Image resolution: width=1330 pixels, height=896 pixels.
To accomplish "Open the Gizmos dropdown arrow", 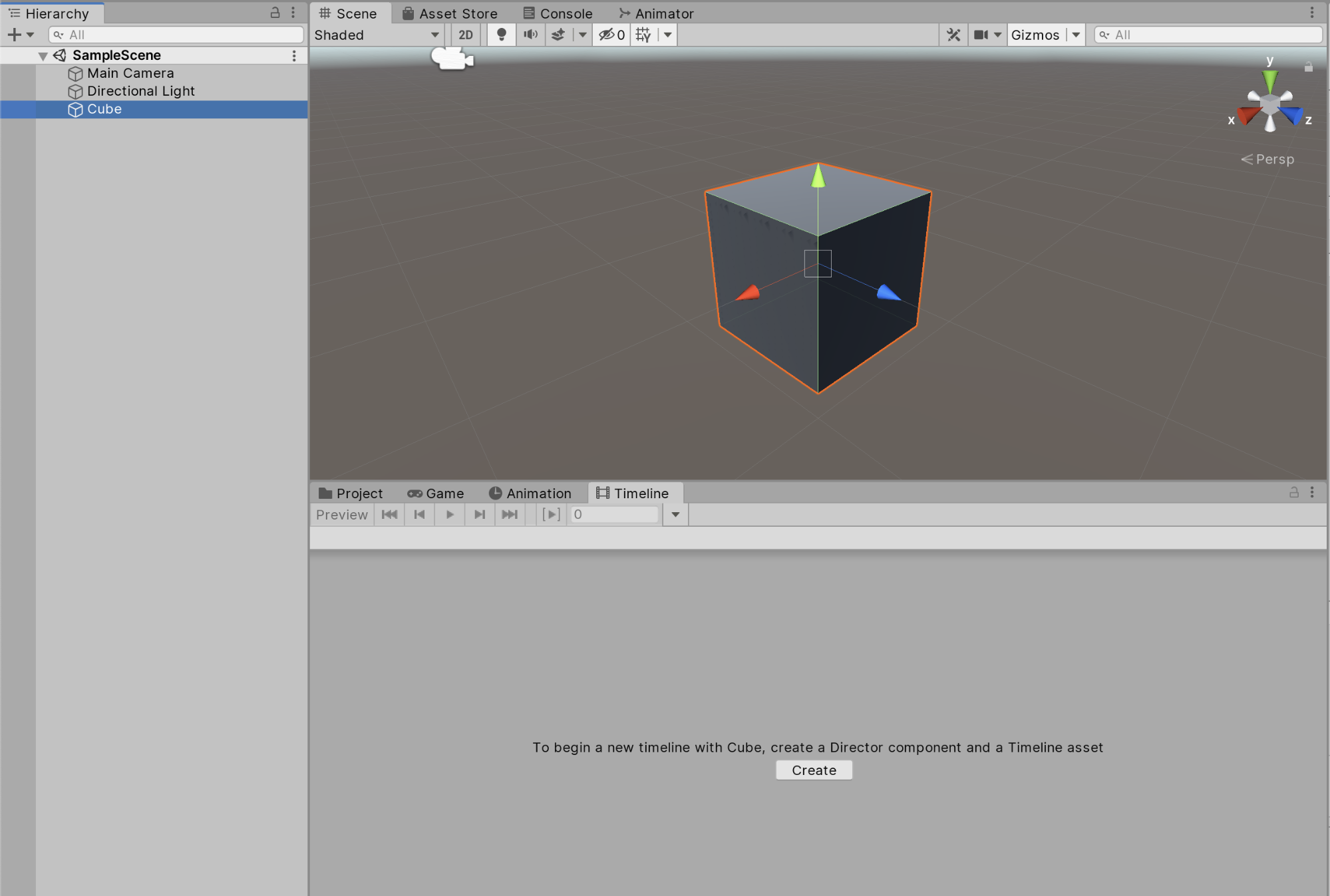I will (x=1076, y=35).
